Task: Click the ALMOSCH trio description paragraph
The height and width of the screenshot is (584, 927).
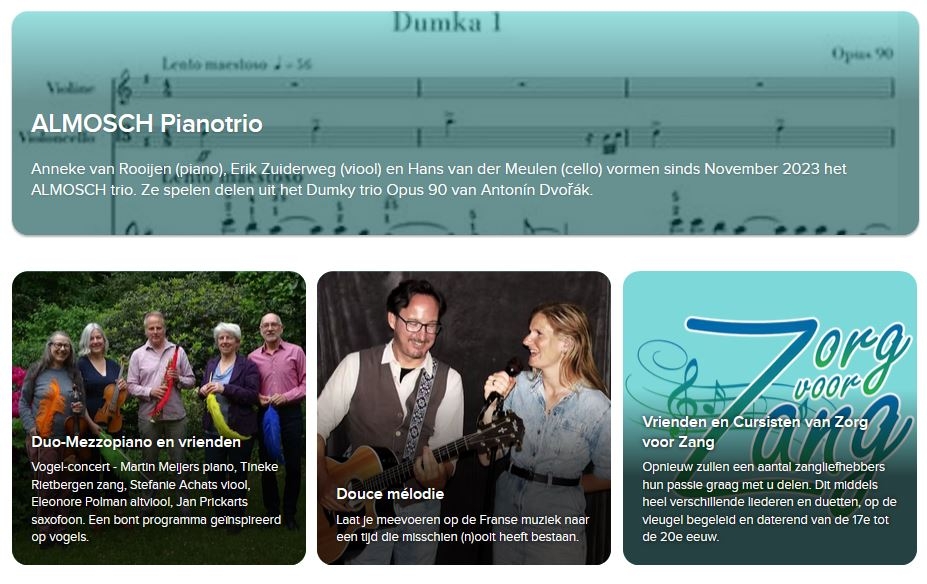Action: pos(439,179)
